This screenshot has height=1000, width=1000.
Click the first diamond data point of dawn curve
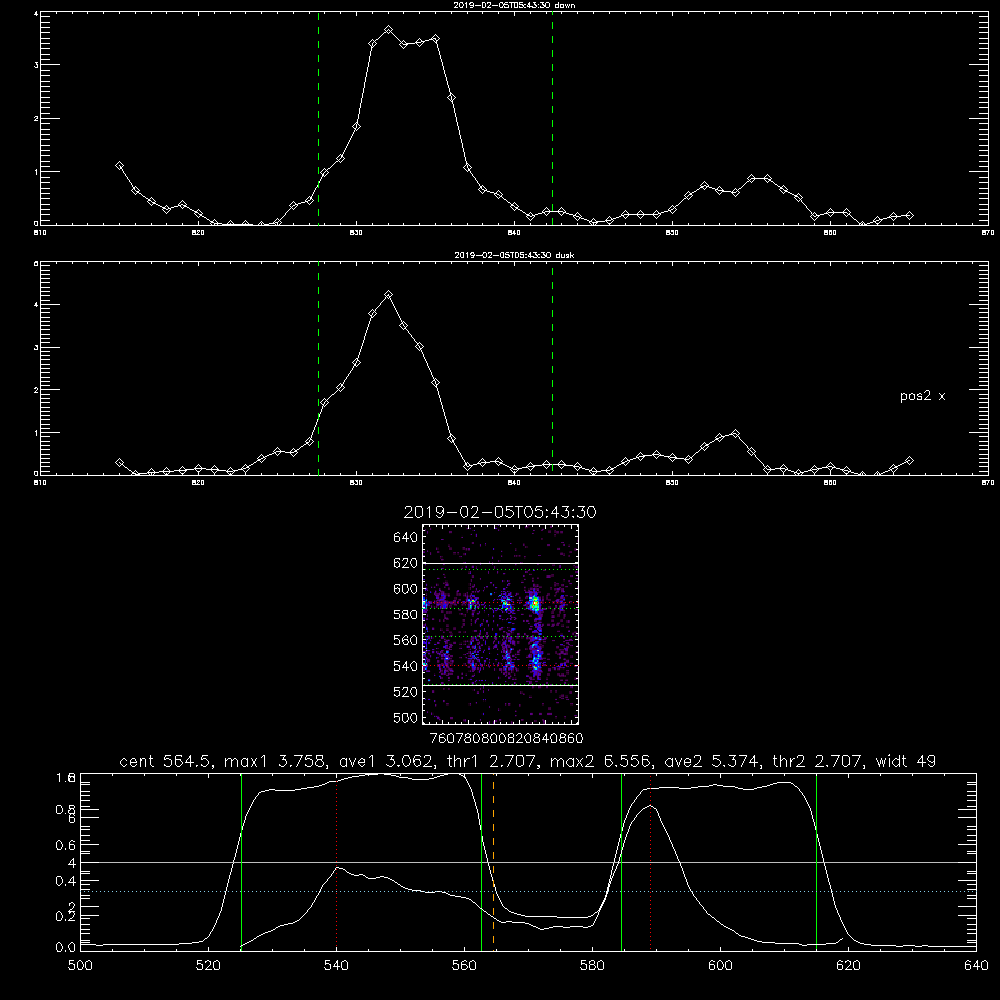click(x=119, y=166)
